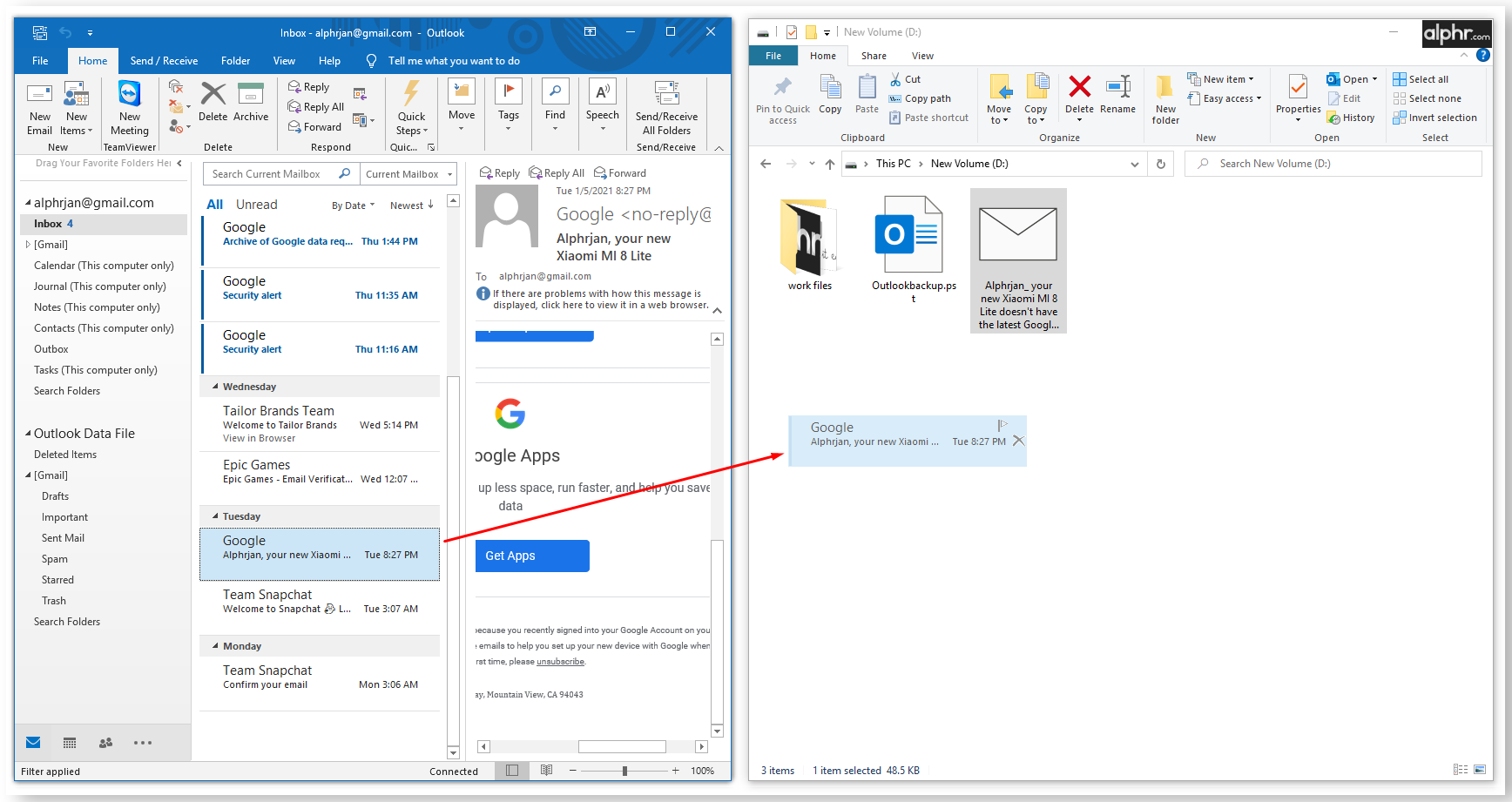Expand the [Gmail] folder under the Gmail account

28,245
